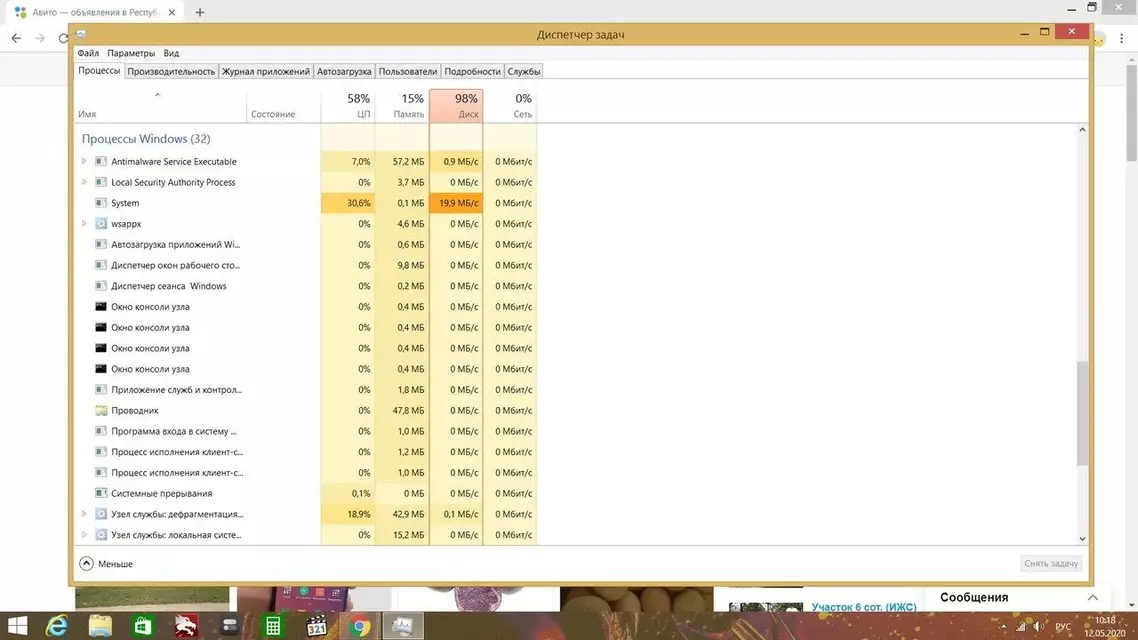This screenshot has width=1138, height=640.
Task: Open the Пользователи tab
Action: point(408,71)
